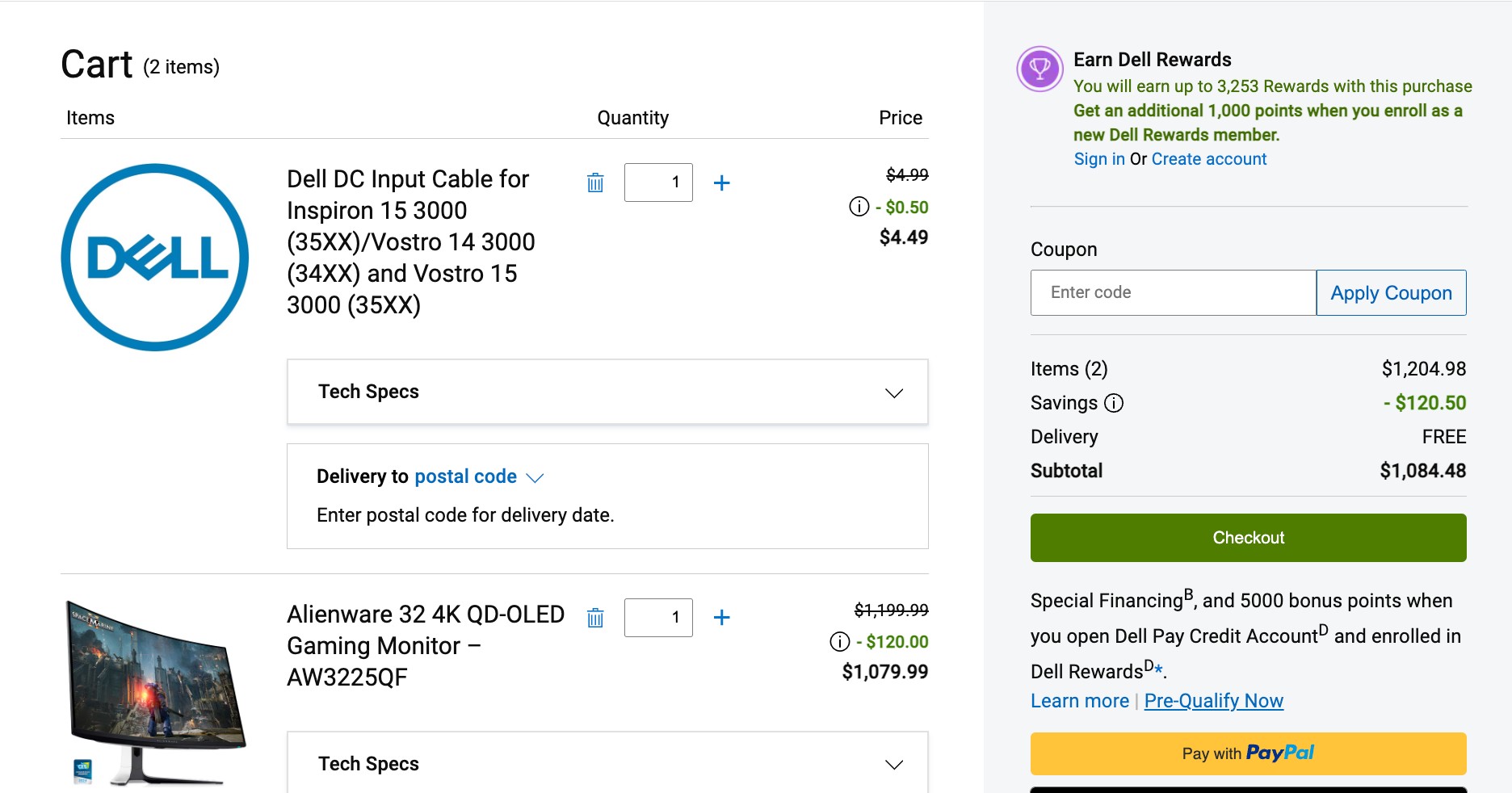Select the FREE delivery value
This screenshot has height=793, width=1512.
1443,437
